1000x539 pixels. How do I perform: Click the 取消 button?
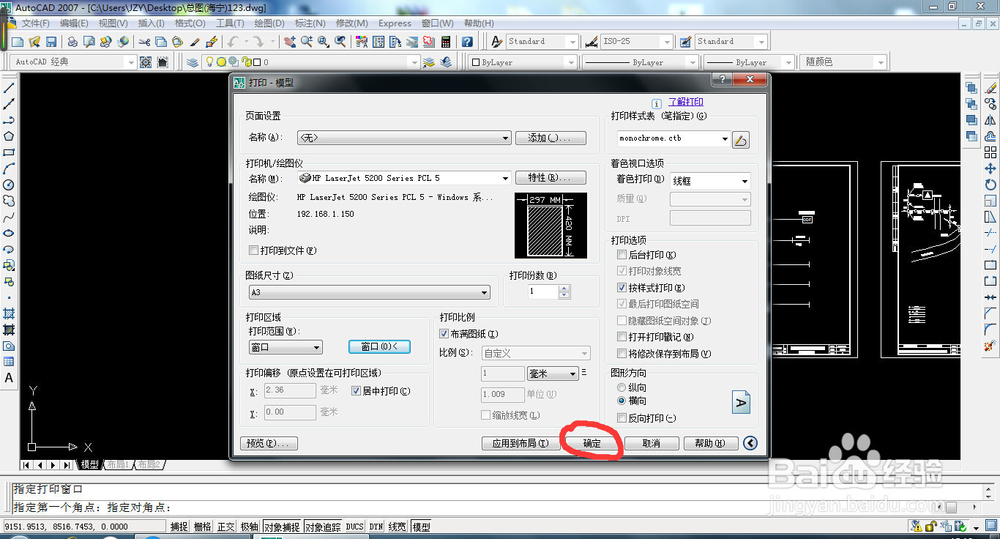[651, 443]
